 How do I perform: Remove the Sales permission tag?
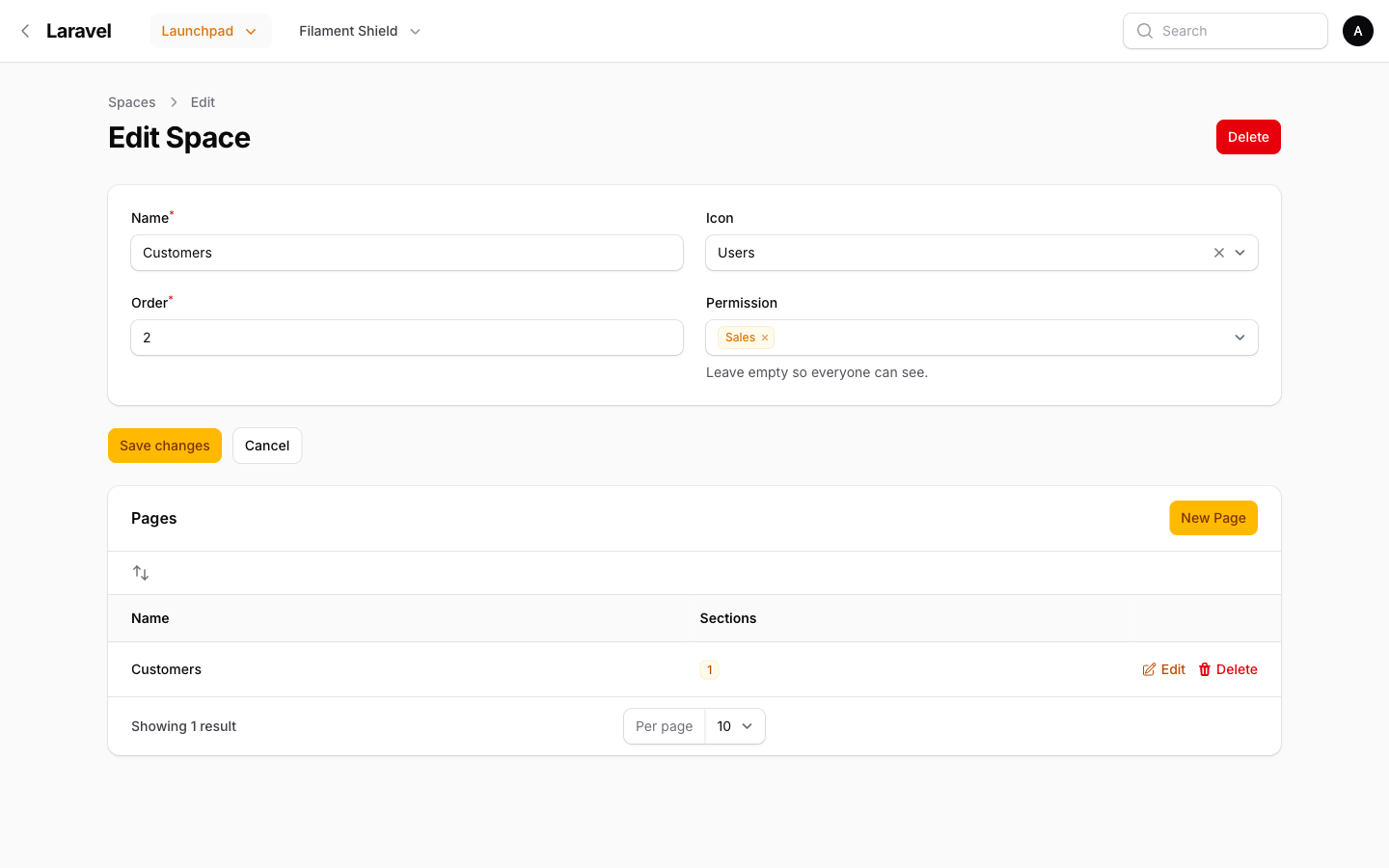tap(765, 338)
